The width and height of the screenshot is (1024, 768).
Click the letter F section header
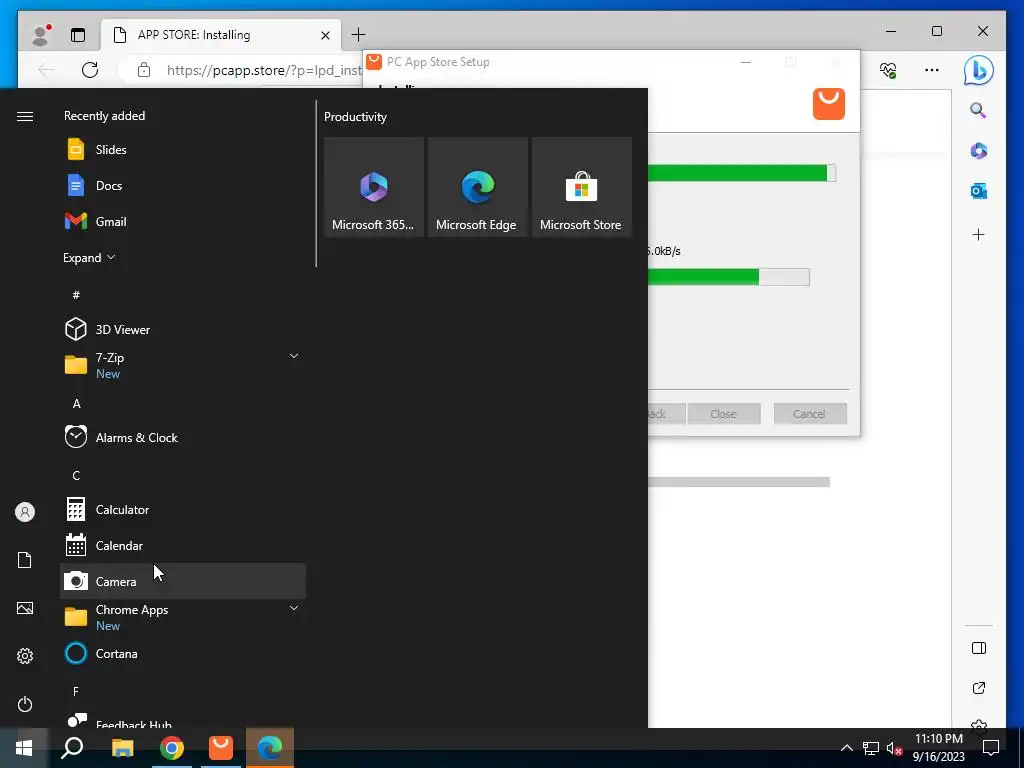(76, 691)
